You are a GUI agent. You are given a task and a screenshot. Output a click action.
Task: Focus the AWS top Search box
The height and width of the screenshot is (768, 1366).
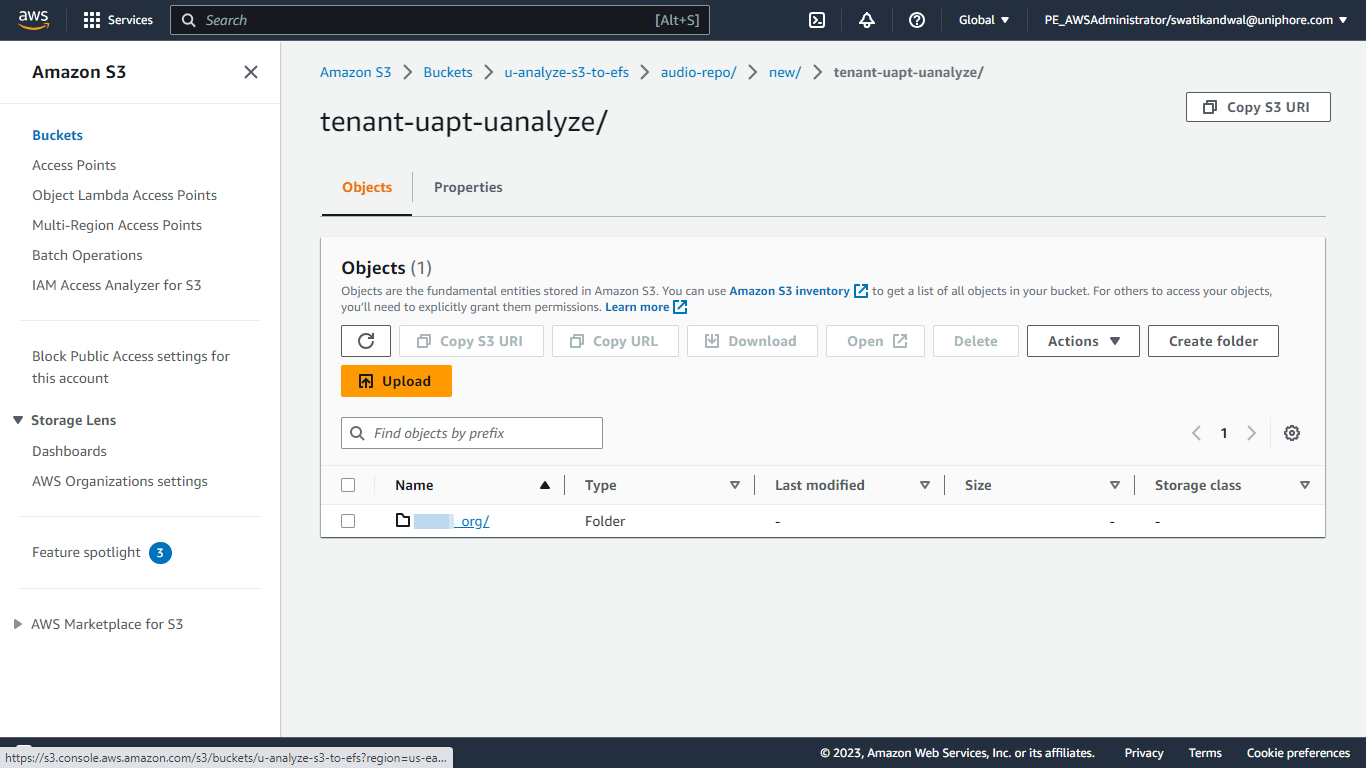point(440,20)
